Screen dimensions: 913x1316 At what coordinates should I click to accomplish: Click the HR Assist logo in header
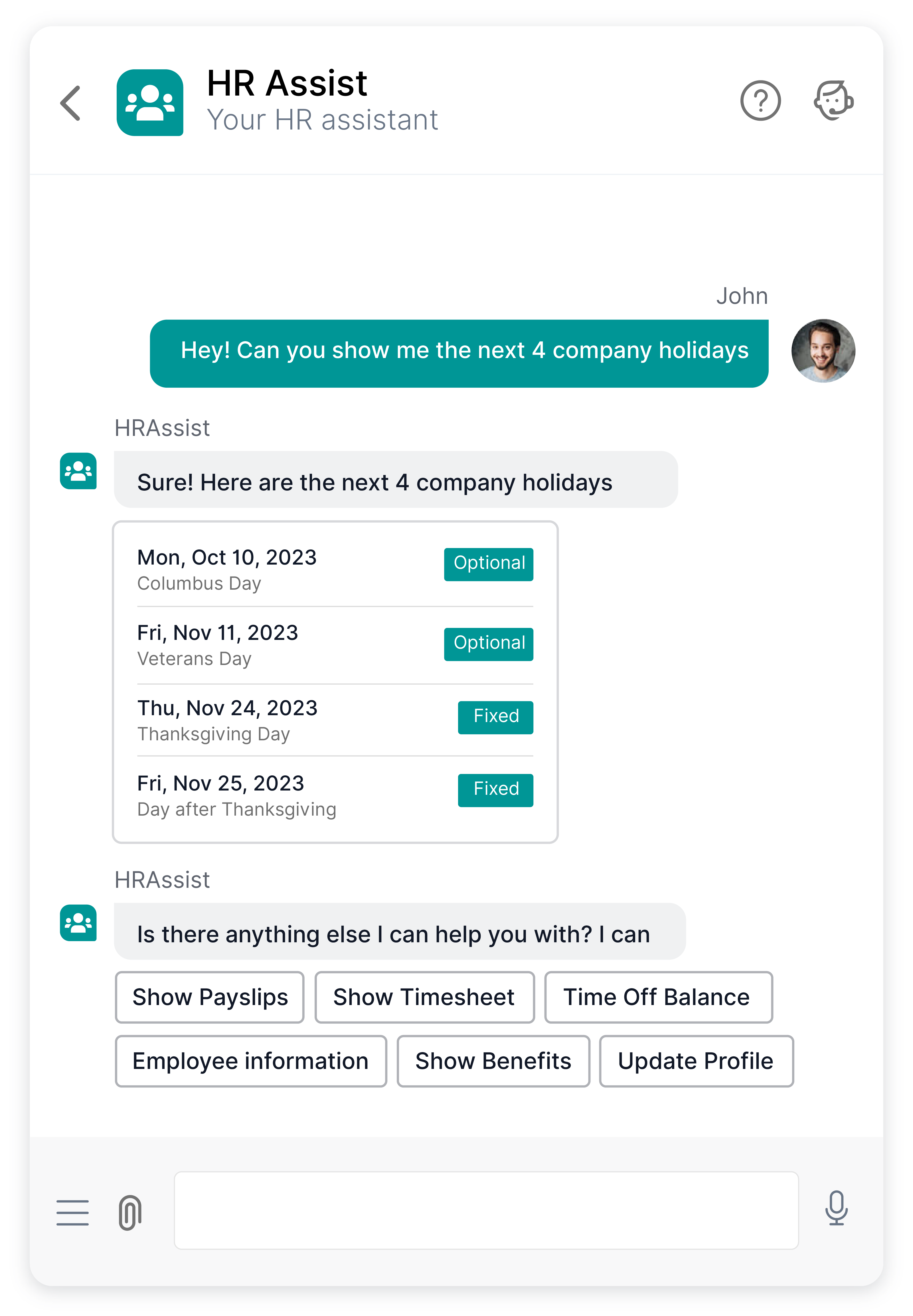150,102
